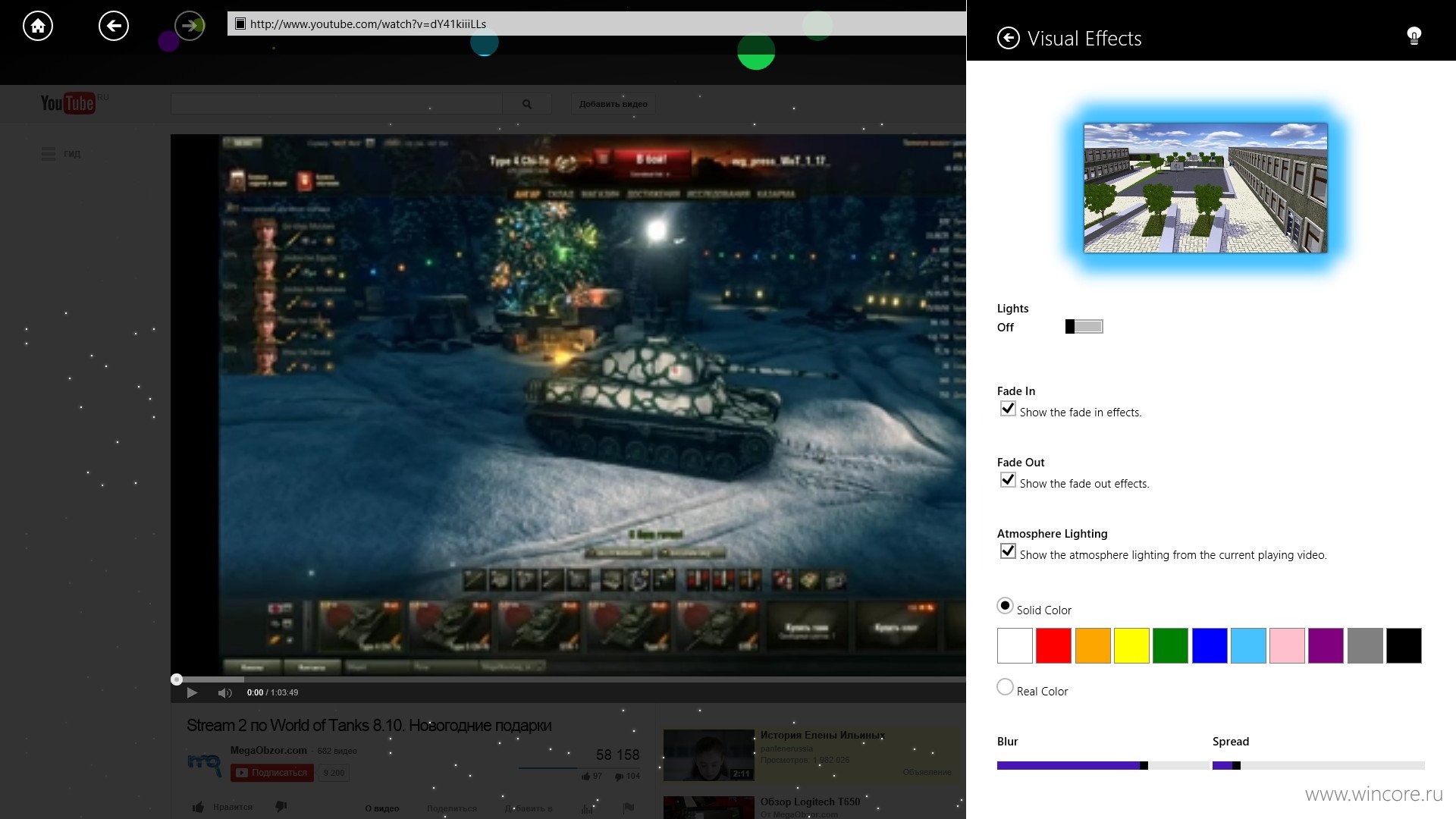Navigate back in the browser
Viewport: 1456px width, 819px height.
click(x=114, y=26)
